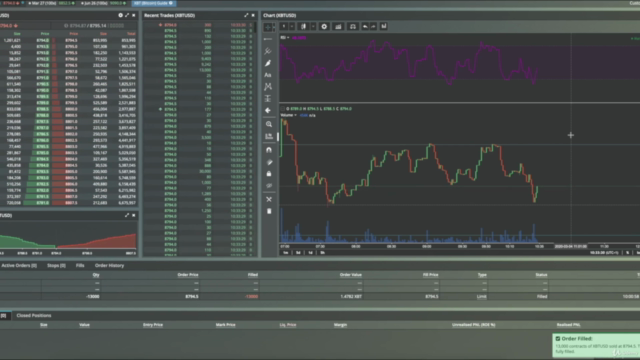
Task: Toggle hide all drawings eye icon
Action: click(269, 186)
